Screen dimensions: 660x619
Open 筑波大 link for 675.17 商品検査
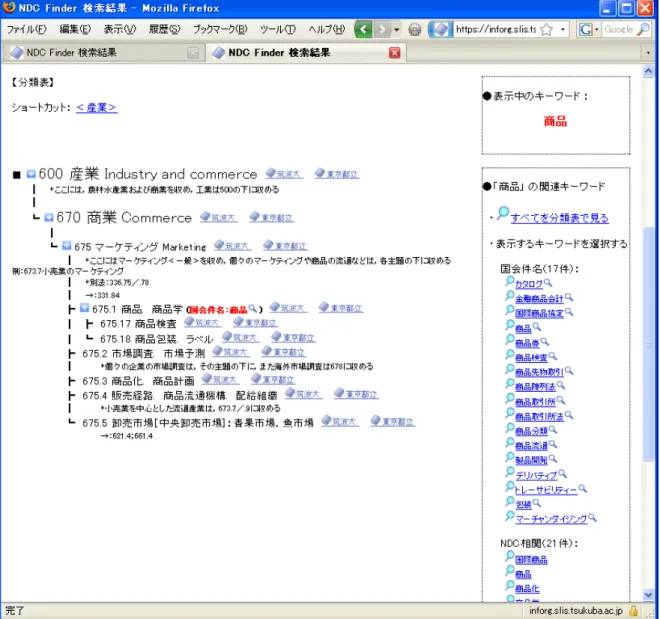pos(202,322)
